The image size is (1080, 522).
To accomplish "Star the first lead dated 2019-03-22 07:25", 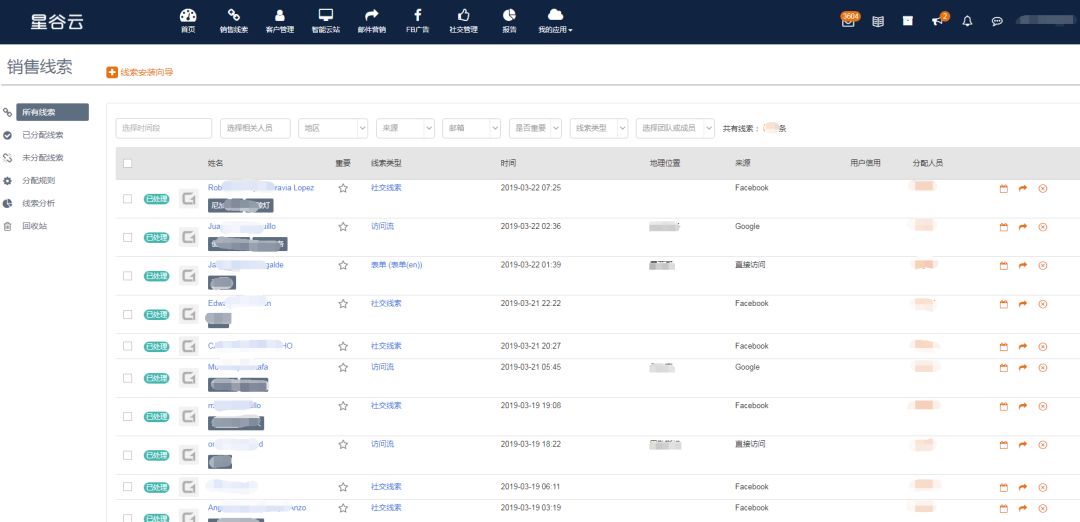I will click(343, 188).
